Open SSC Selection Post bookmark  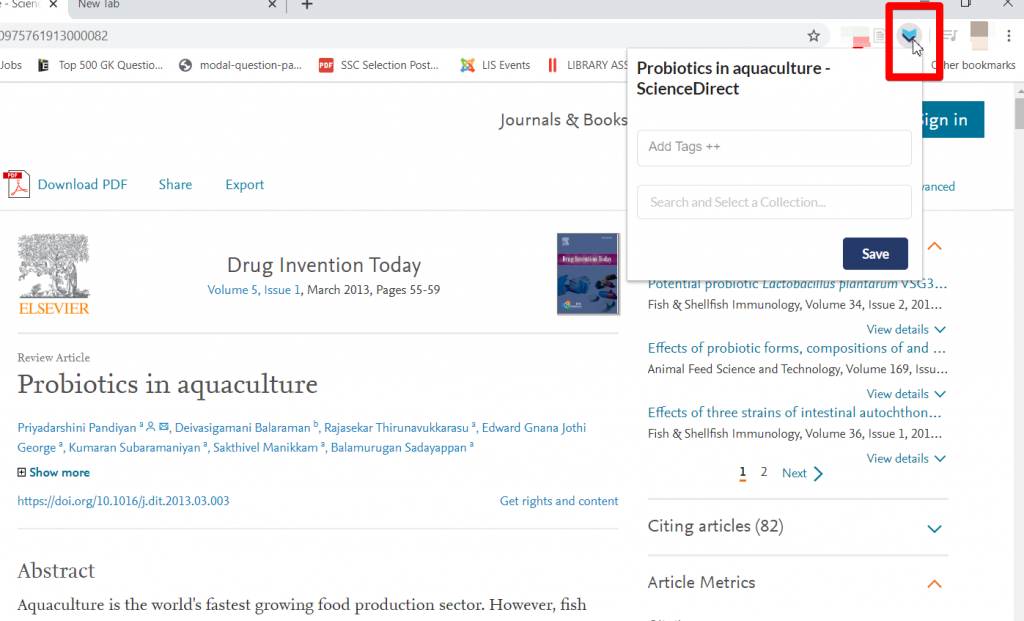(x=379, y=65)
